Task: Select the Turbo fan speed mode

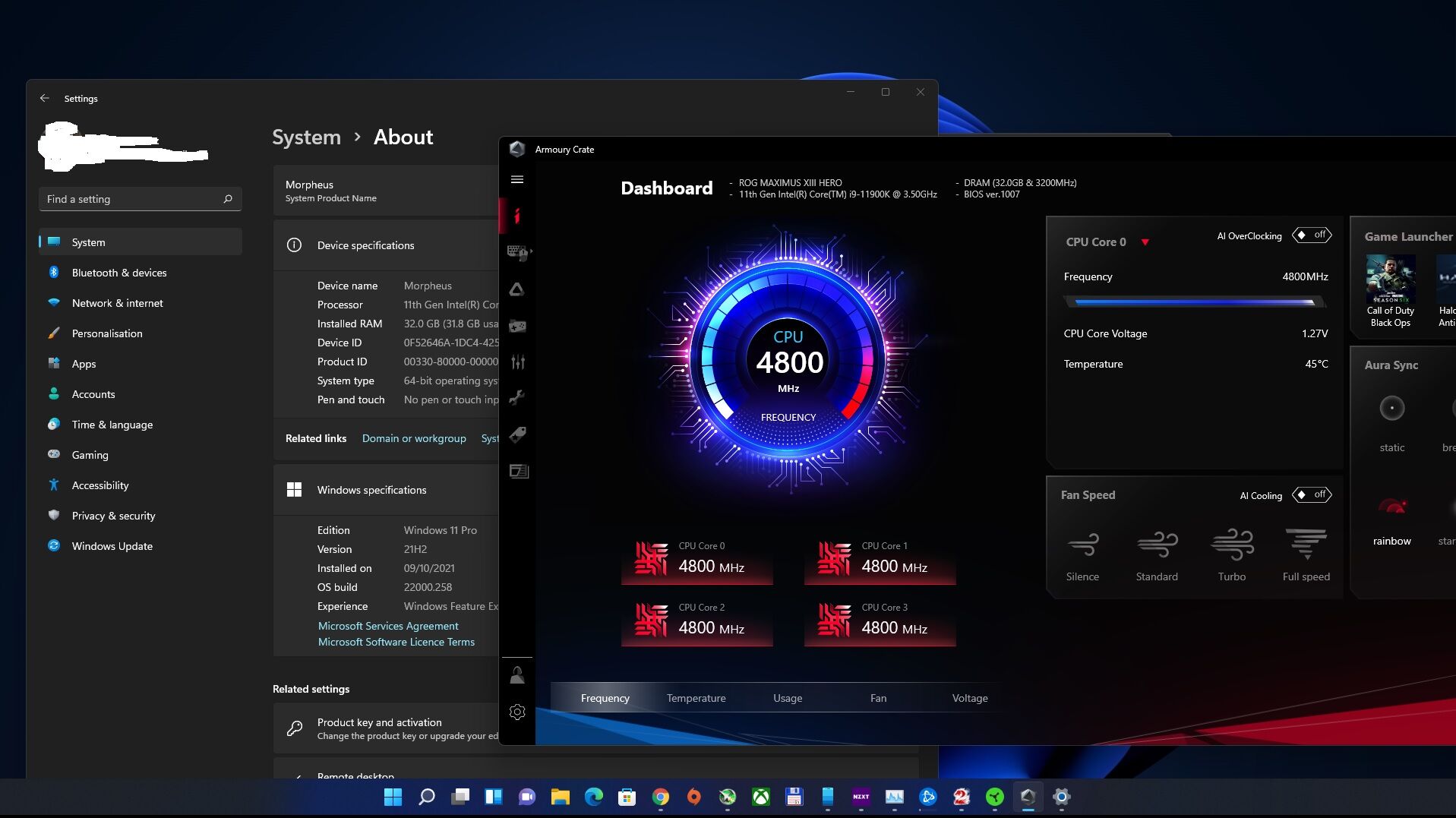Action: (x=1232, y=555)
